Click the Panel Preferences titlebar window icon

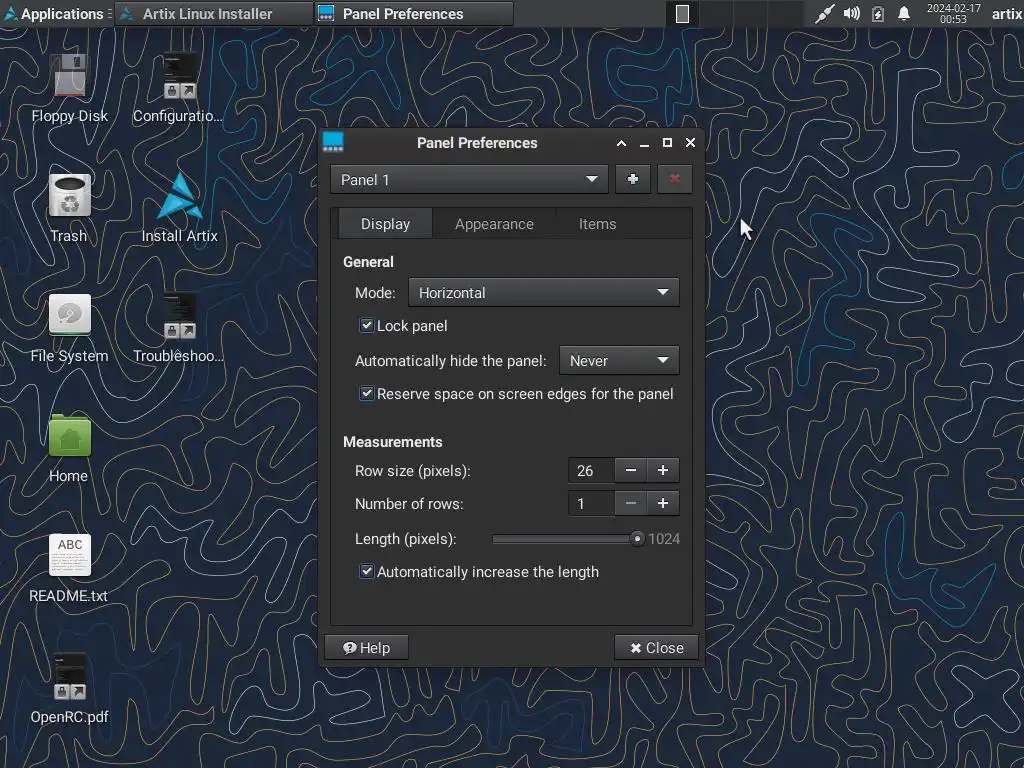tap(333, 142)
